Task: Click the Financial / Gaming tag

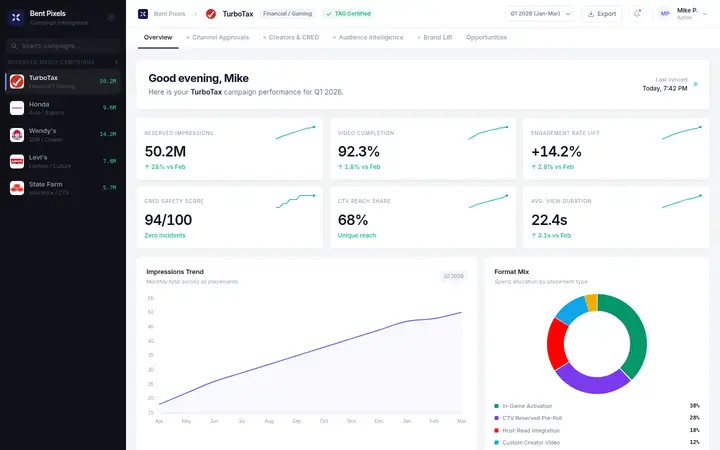Action: pyautogui.click(x=287, y=14)
